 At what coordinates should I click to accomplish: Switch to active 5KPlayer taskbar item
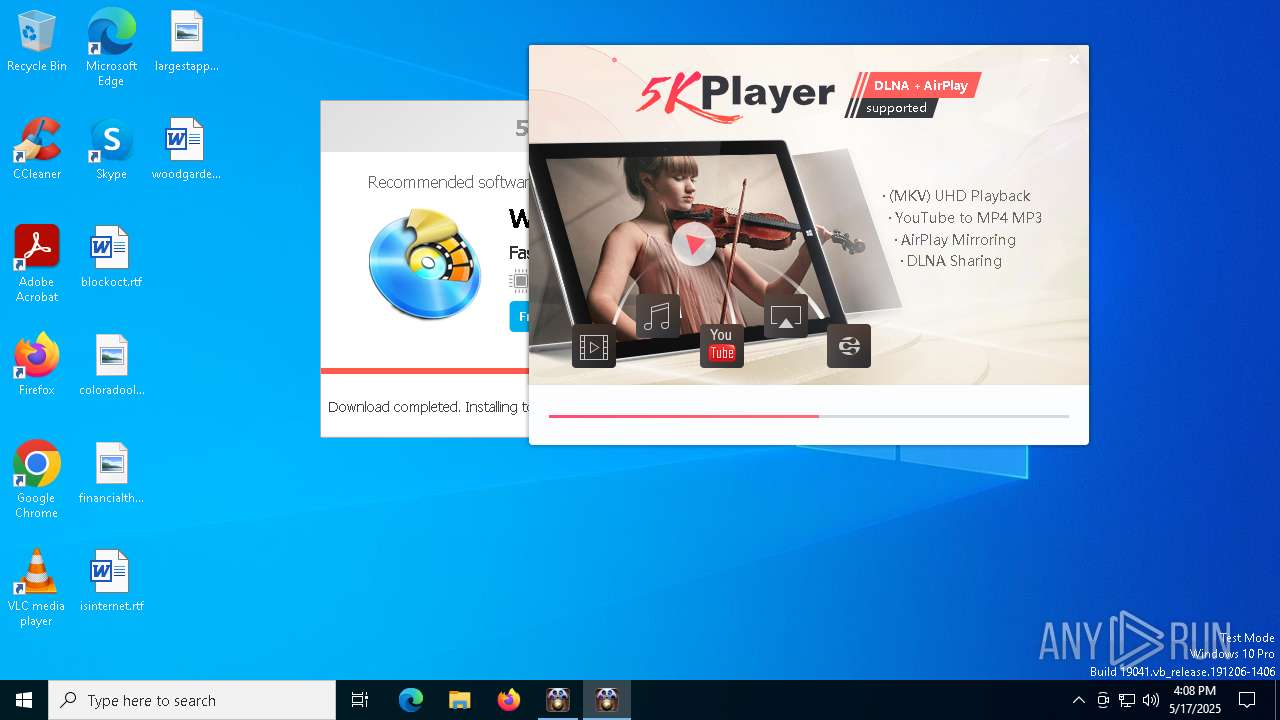point(607,700)
